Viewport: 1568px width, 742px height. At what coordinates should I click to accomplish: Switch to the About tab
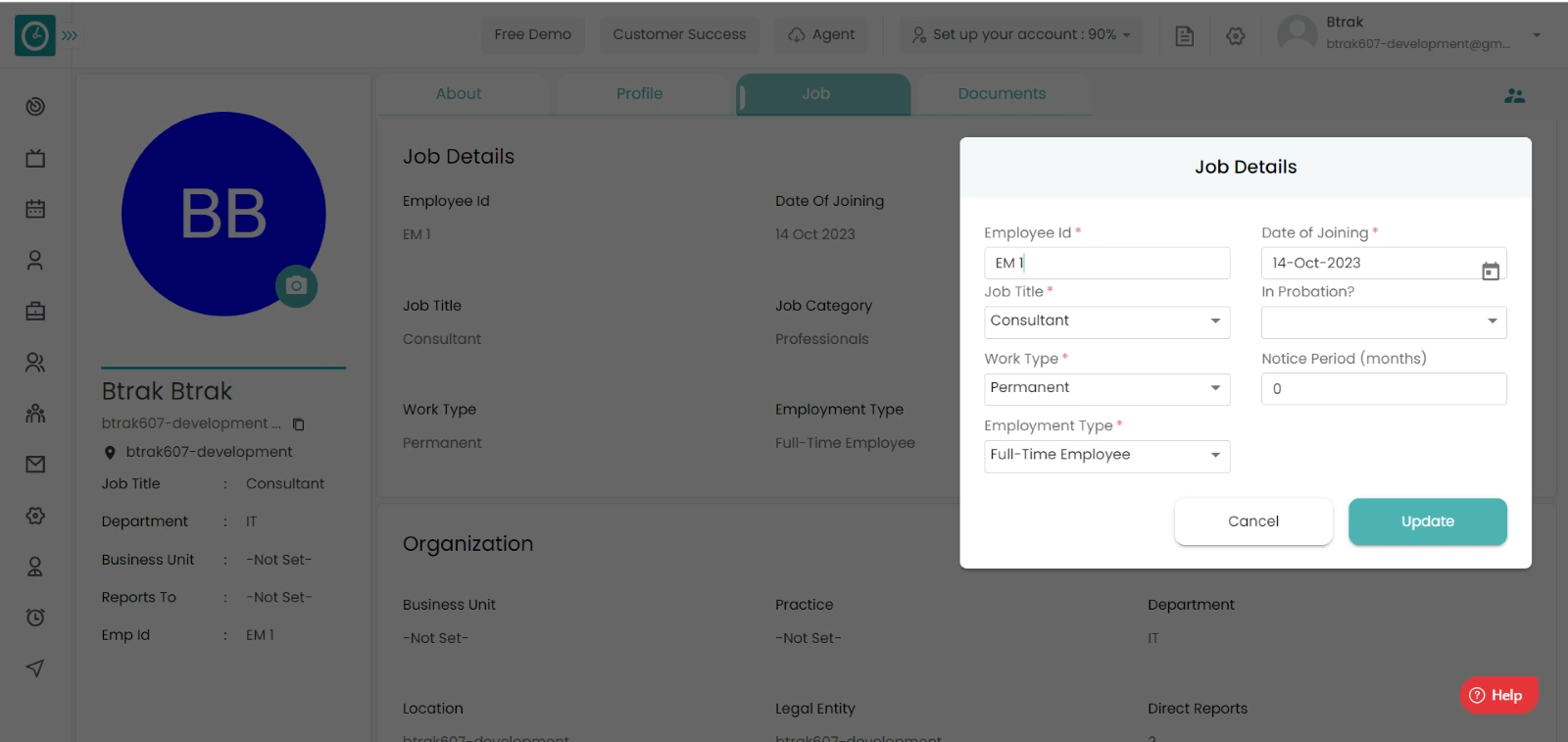pyautogui.click(x=459, y=94)
